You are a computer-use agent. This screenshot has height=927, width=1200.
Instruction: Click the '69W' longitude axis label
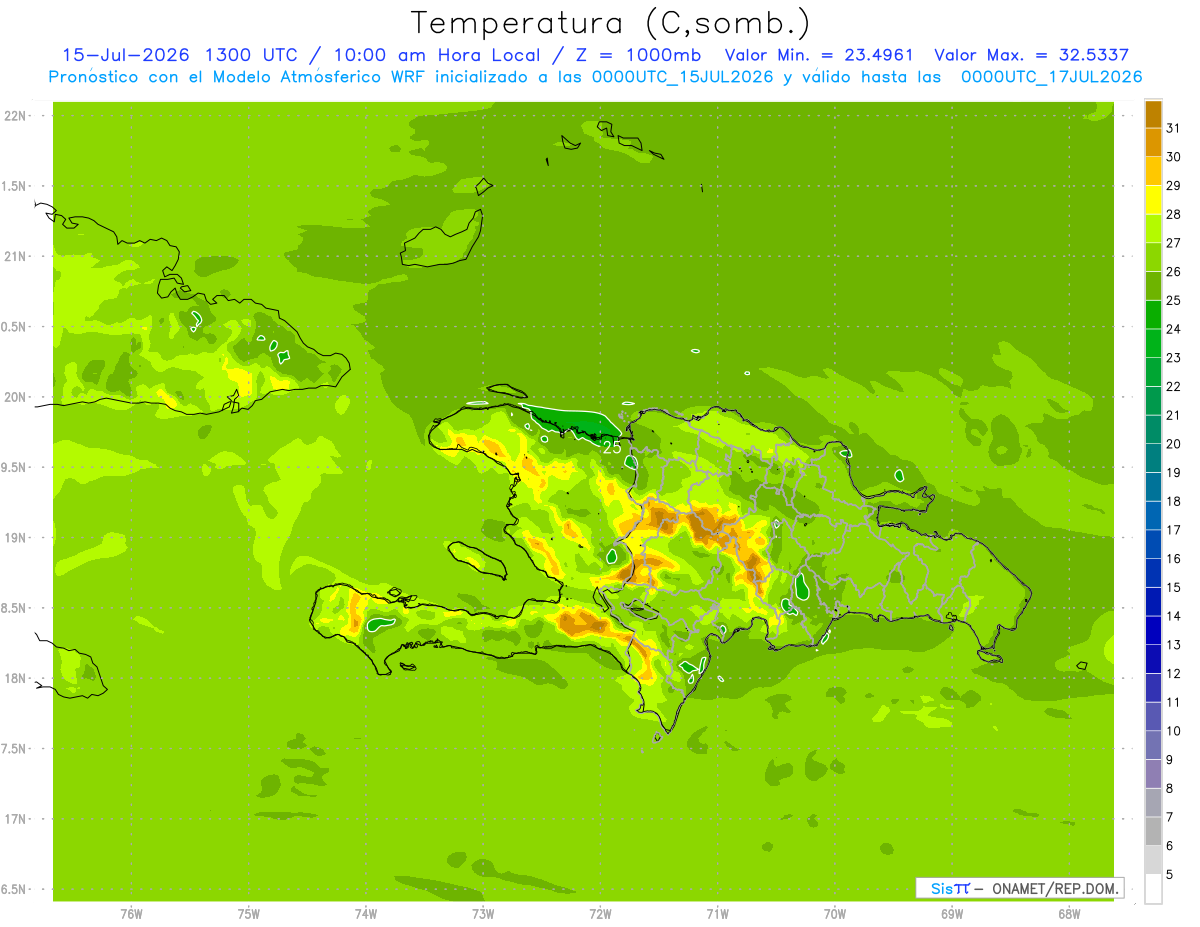click(x=952, y=914)
